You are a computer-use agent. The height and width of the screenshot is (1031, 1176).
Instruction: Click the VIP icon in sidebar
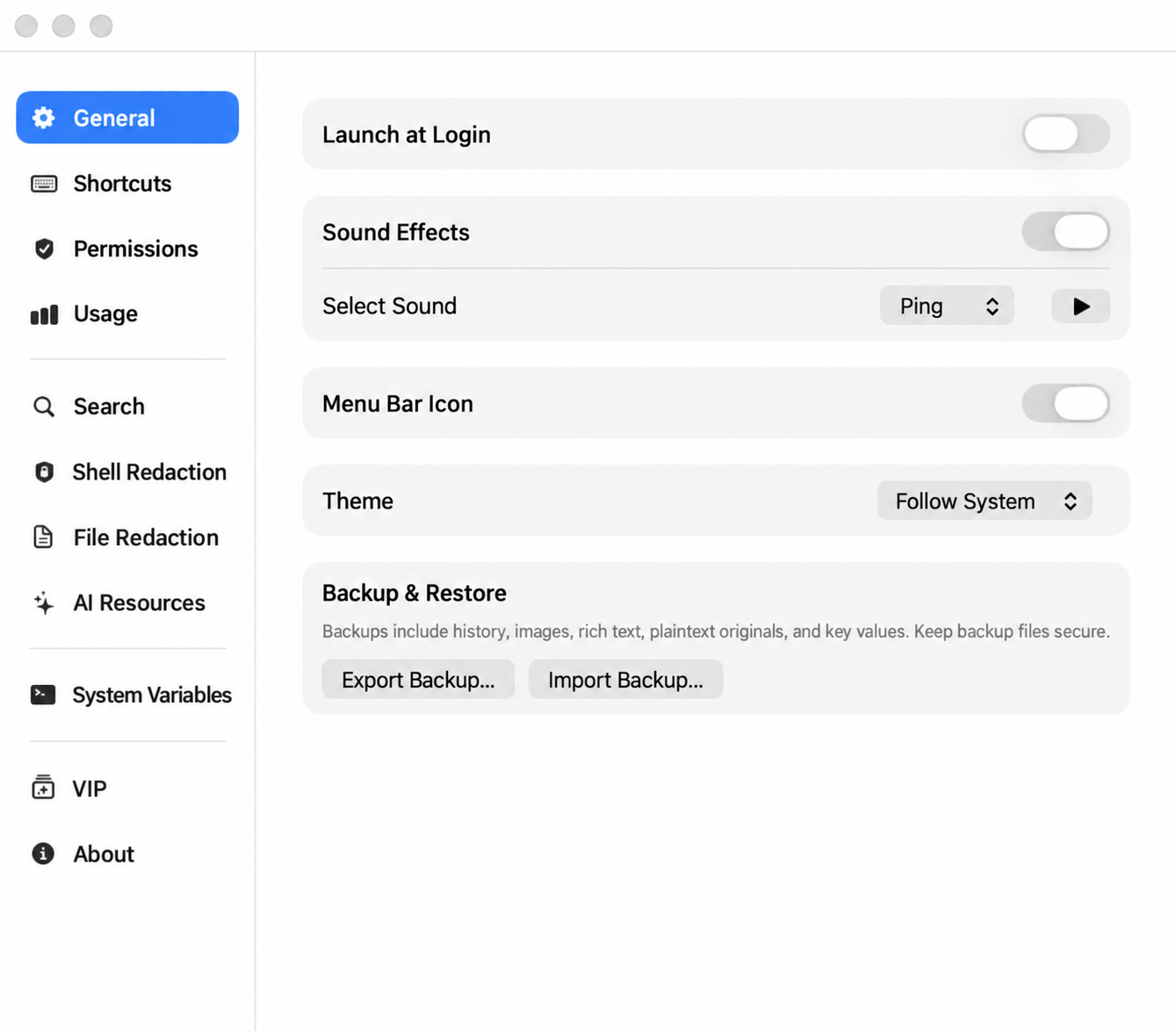(43, 787)
